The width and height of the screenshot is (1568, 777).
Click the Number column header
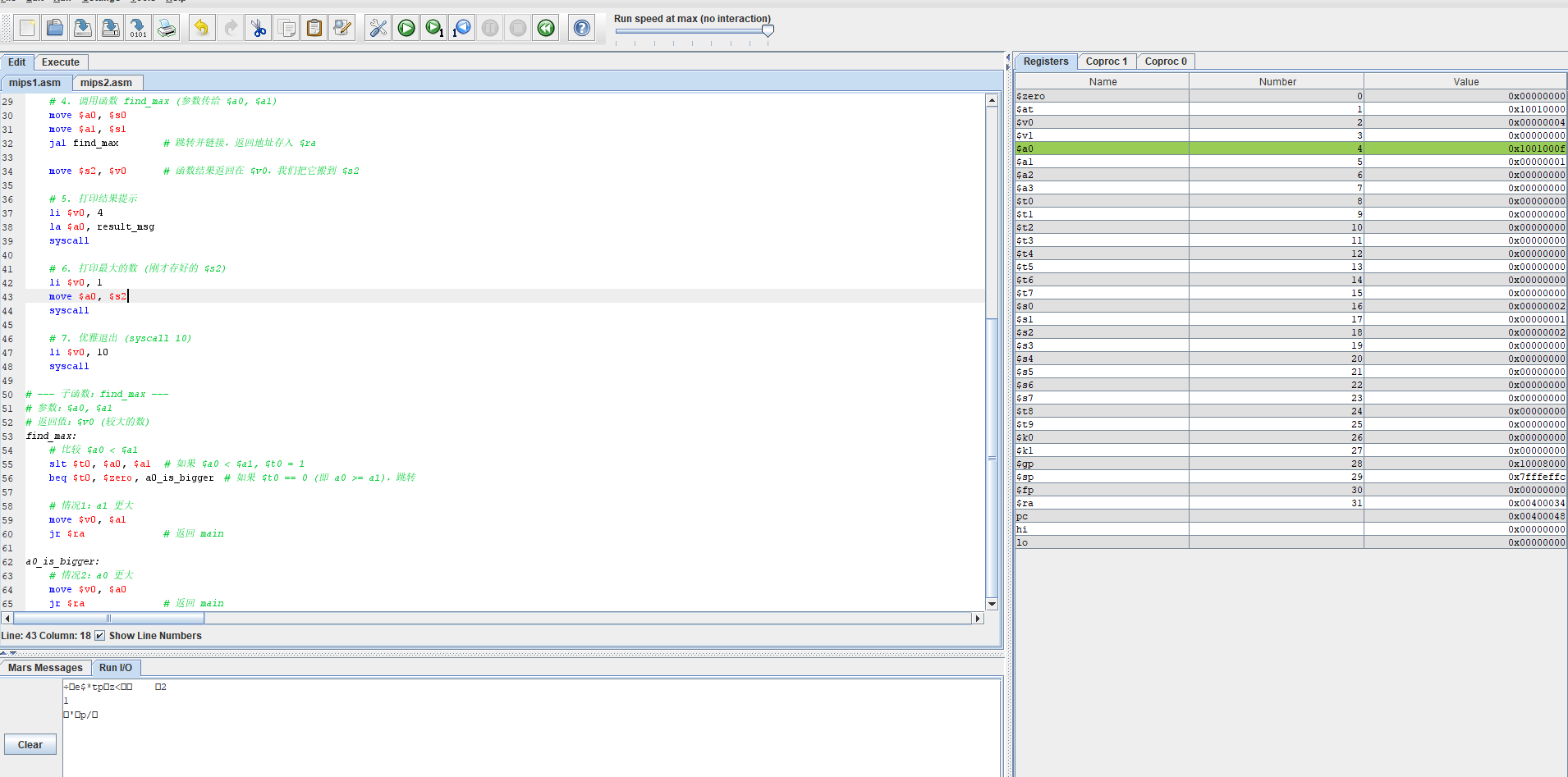(1277, 82)
